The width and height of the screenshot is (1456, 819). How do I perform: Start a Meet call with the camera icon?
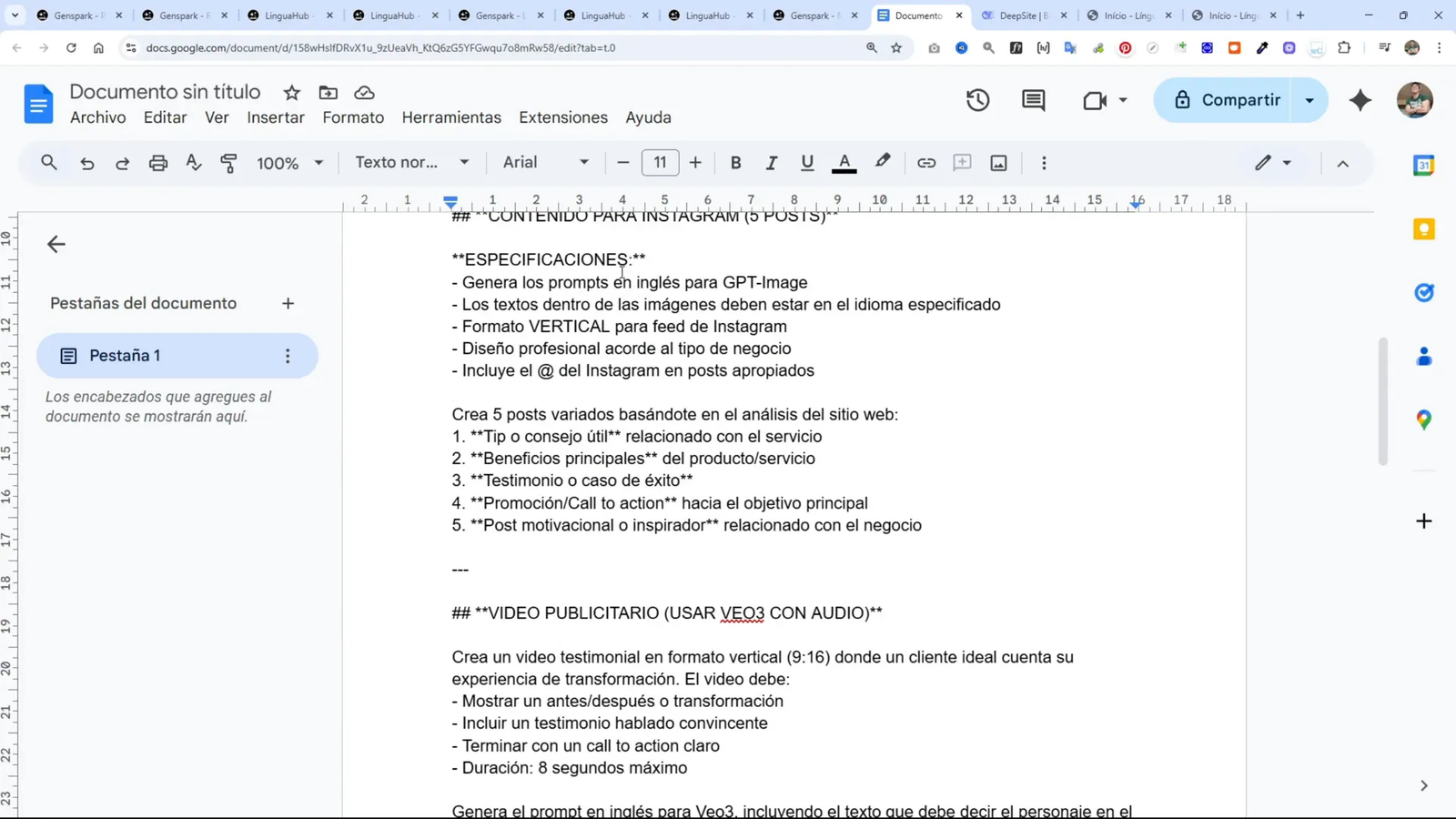pyautogui.click(x=1094, y=100)
